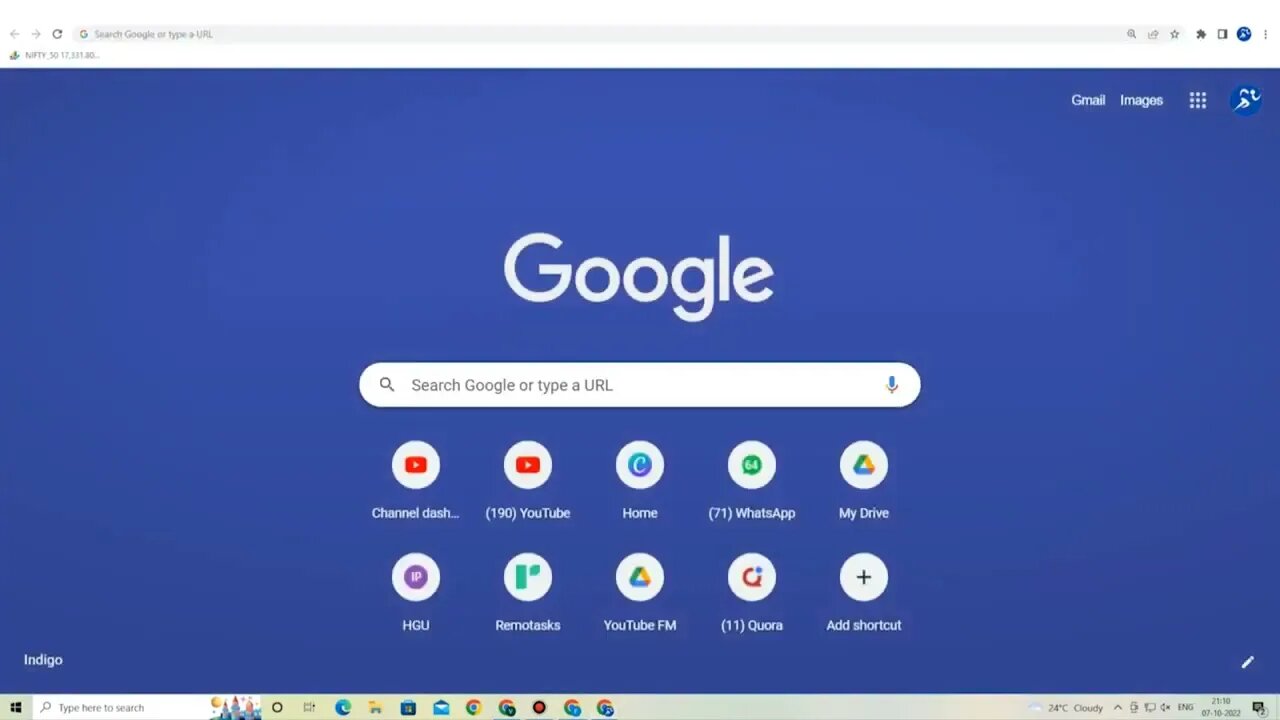Image resolution: width=1280 pixels, height=720 pixels.
Task: Open the Chrome profile avatar in toolbar
Action: click(1244, 34)
